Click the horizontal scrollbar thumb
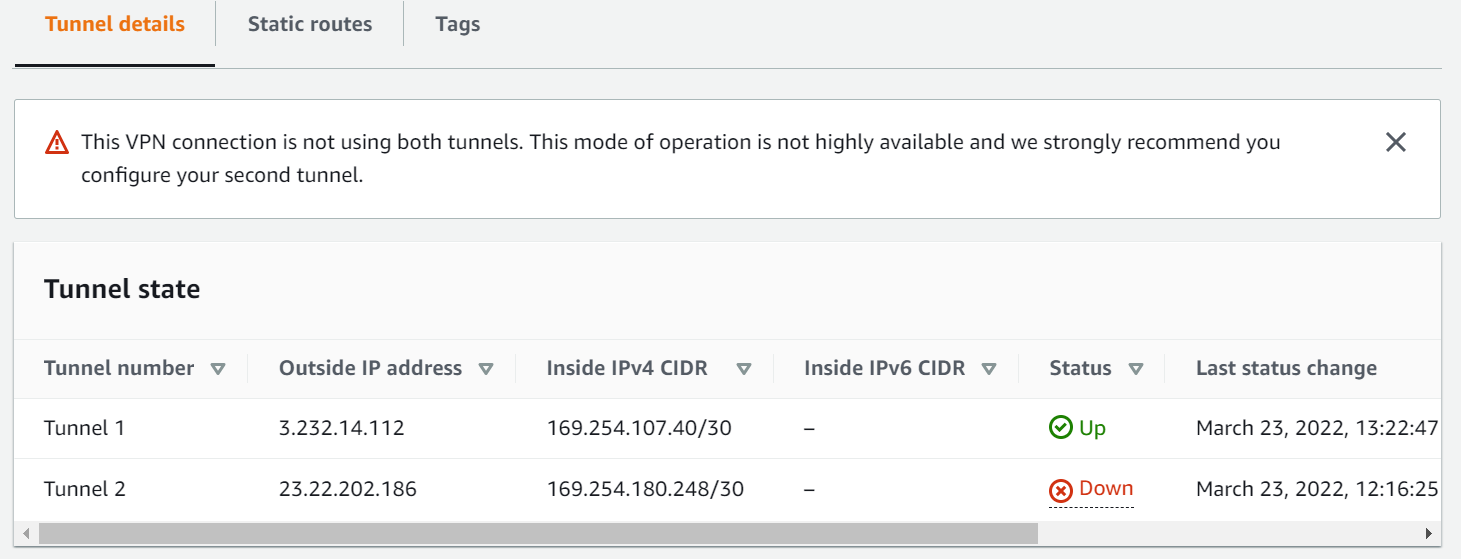This screenshot has height=559, width=1461. [538, 534]
